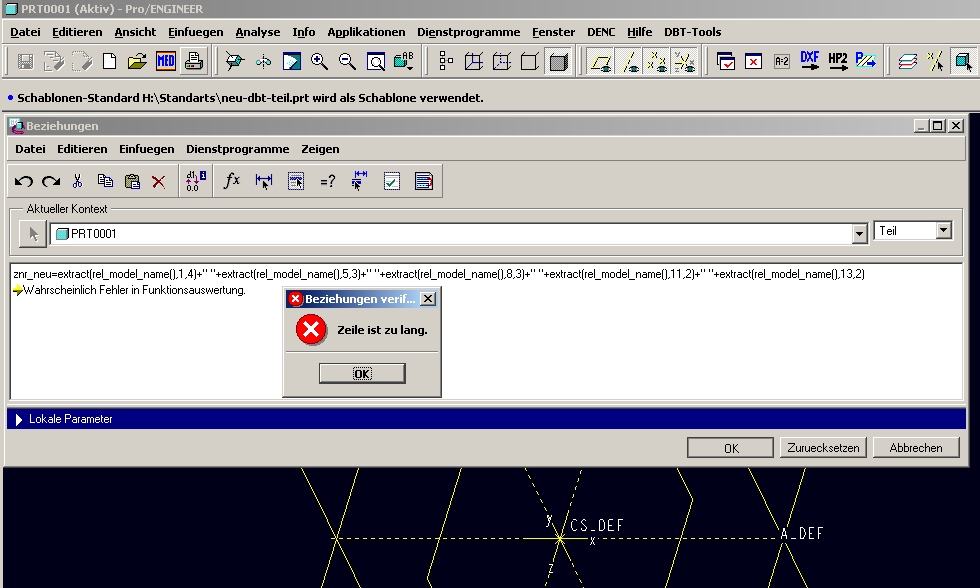Click the context selection arrow button
The height and width of the screenshot is (588, 980).
(x=32, y=234)
